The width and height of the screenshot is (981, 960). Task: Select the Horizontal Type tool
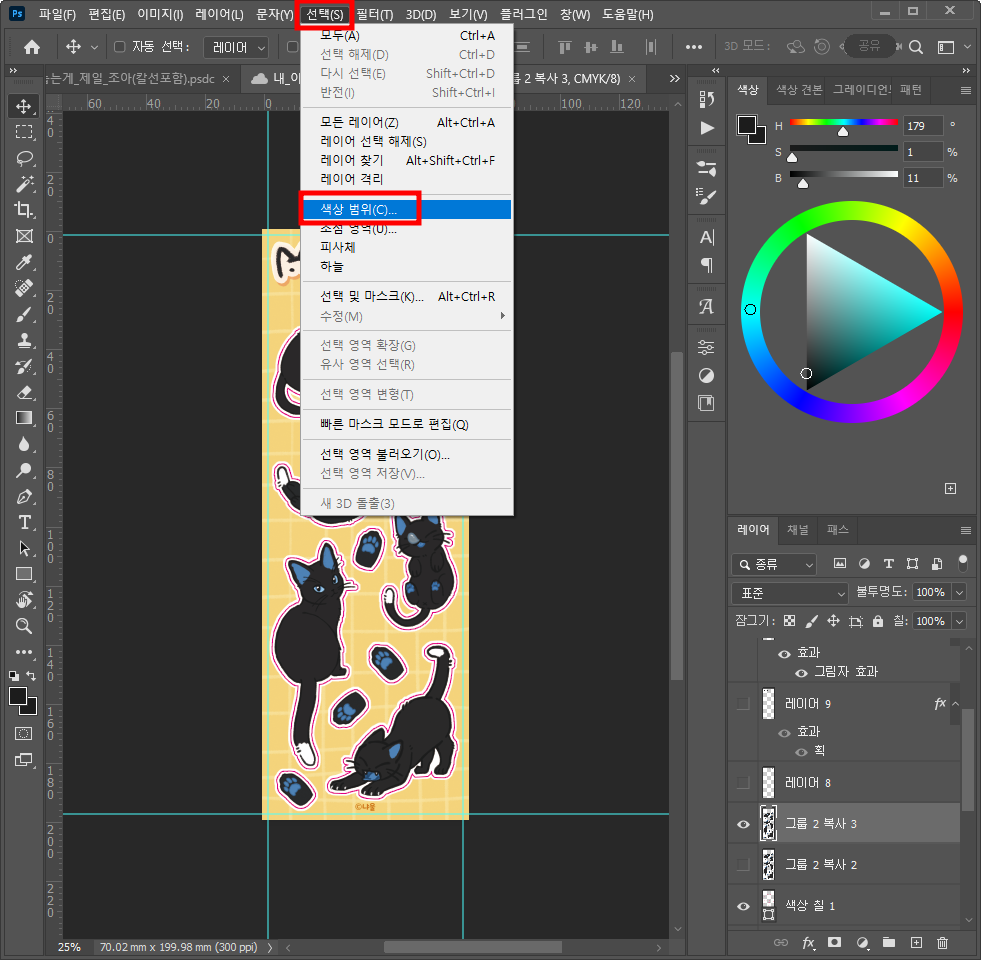(x=24, y=522)
